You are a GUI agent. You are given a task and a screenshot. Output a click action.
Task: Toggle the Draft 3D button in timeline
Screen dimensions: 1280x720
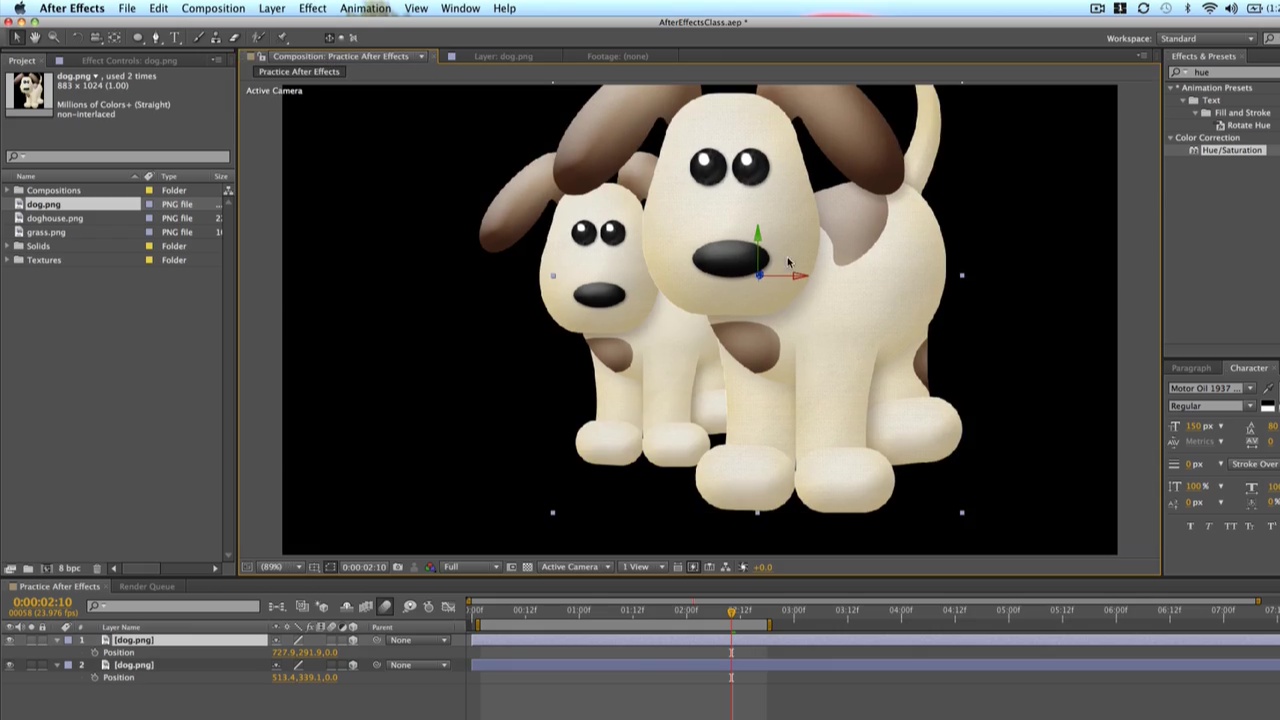click(x=323, y=607)
